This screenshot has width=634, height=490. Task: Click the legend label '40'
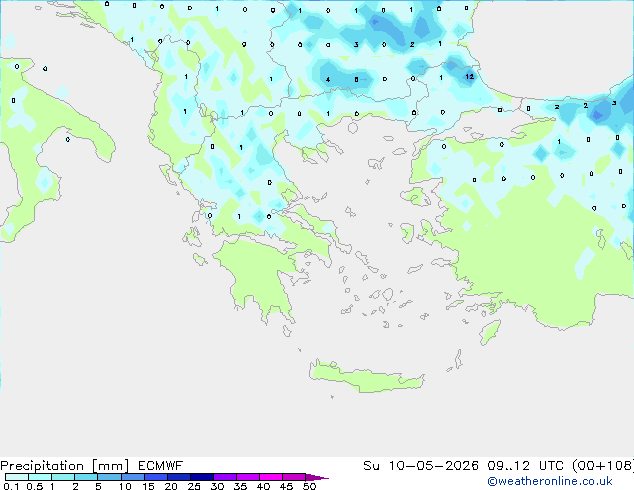(263, 486)
